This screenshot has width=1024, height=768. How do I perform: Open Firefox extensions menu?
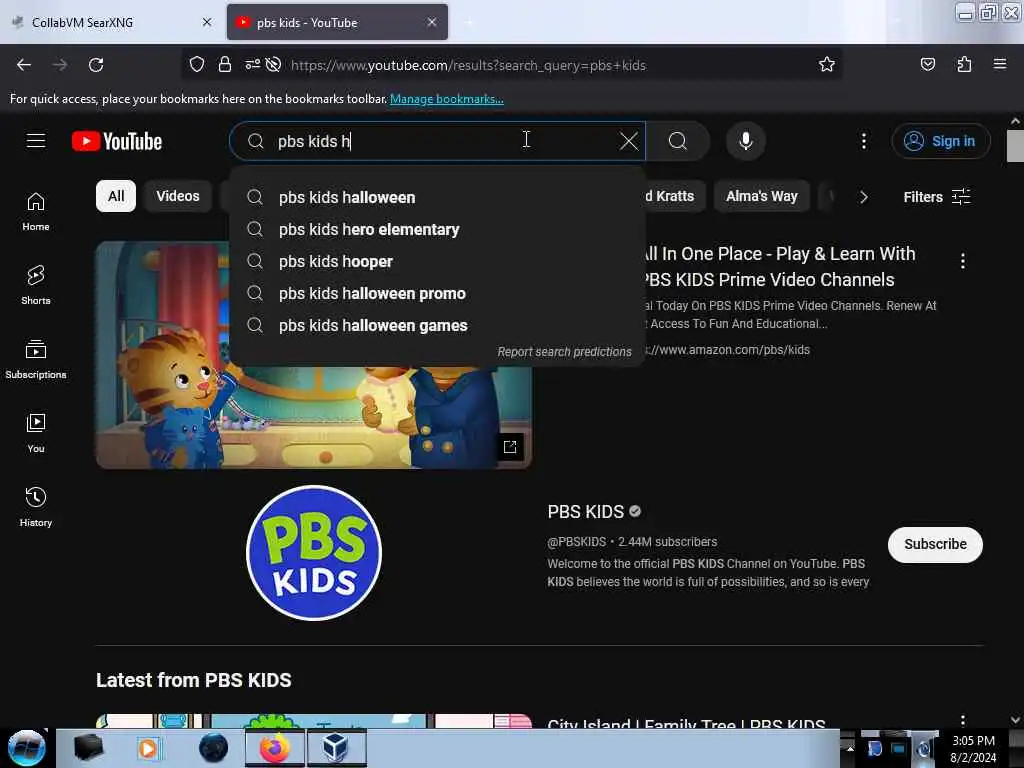tap(964, 65)
